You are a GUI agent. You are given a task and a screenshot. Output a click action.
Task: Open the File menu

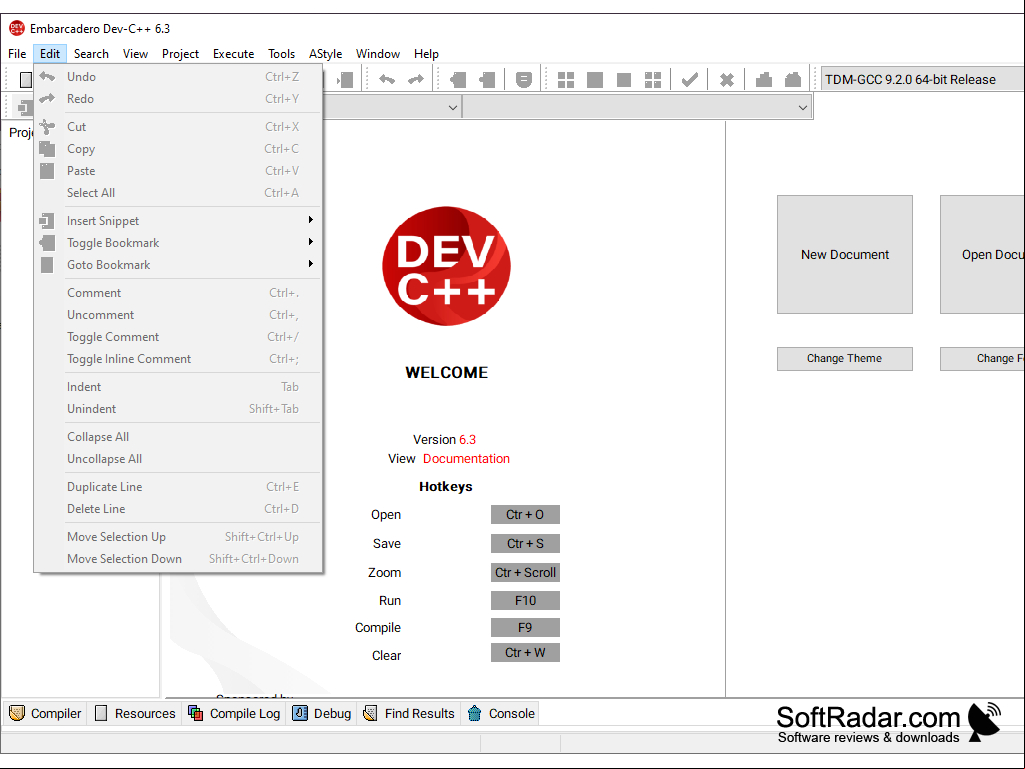17,54
